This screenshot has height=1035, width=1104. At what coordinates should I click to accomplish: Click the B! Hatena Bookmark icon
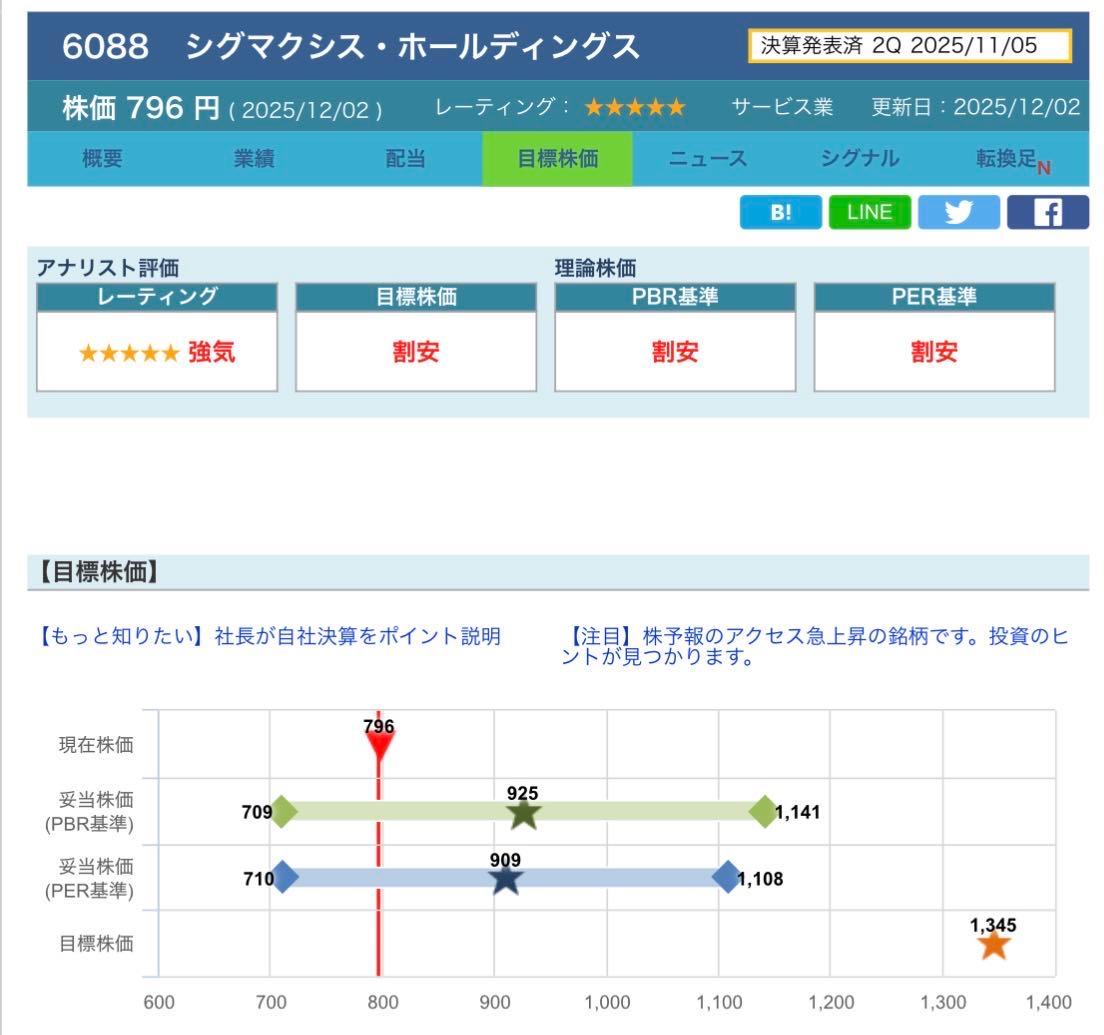[x=781, y=211]
